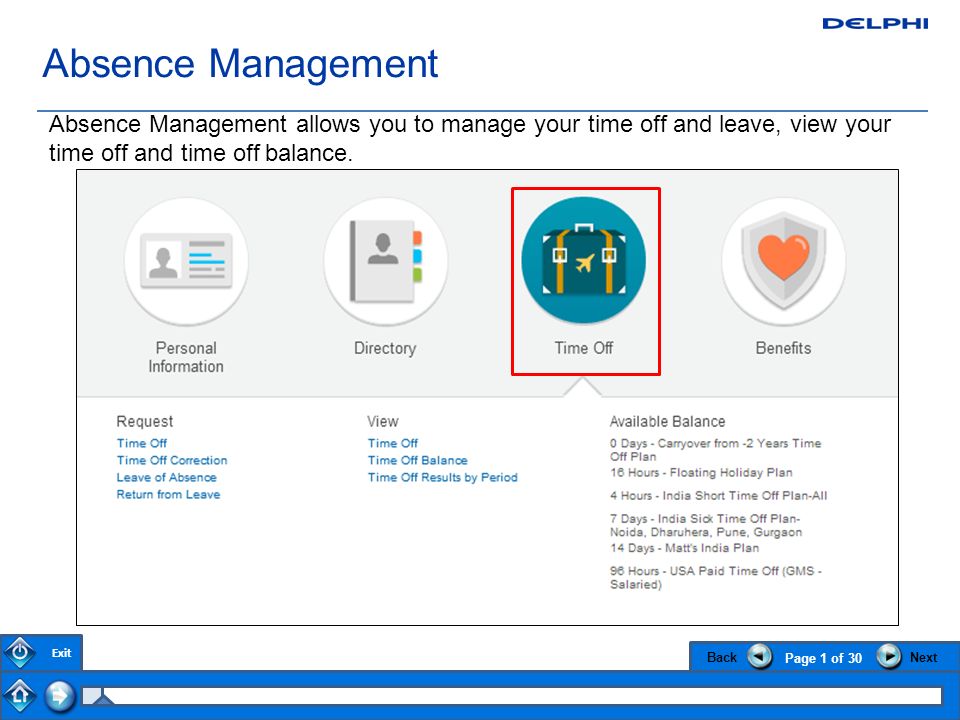Screen dimensions: 960x720
Task: Open Time Off Results by Period link
Action: 443,478
